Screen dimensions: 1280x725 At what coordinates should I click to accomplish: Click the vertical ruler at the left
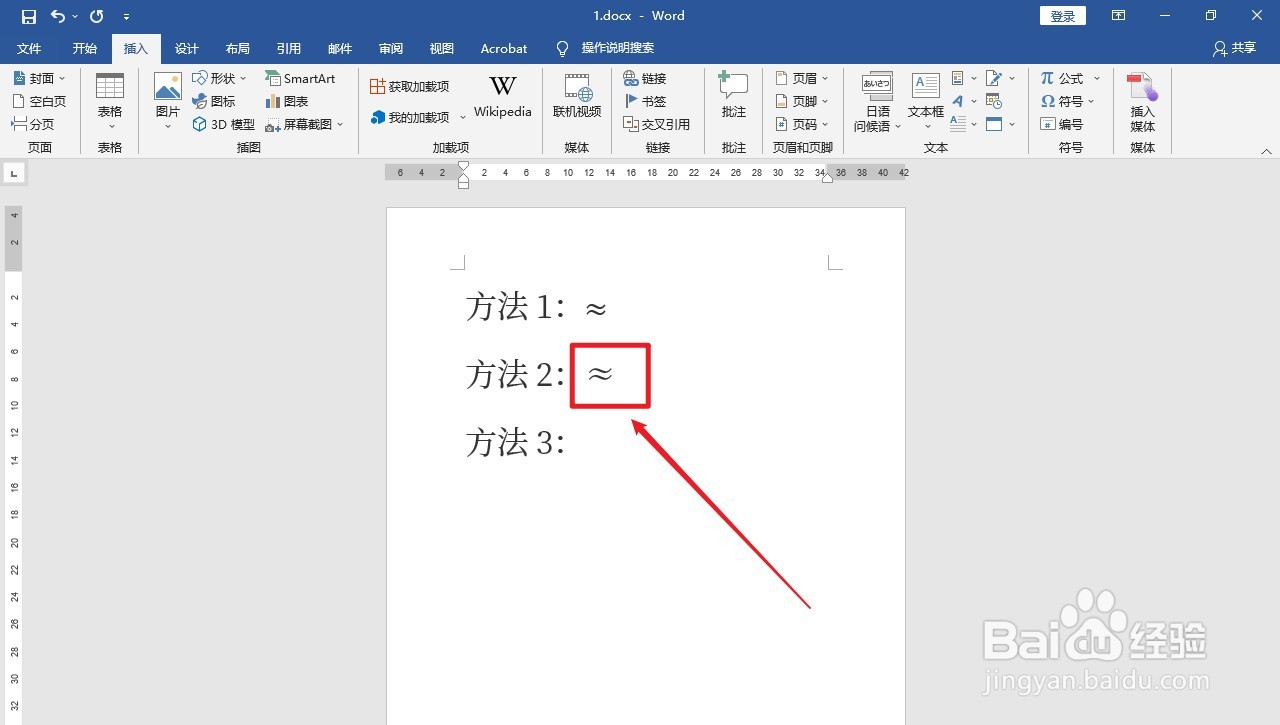click(x=14, y=464)
